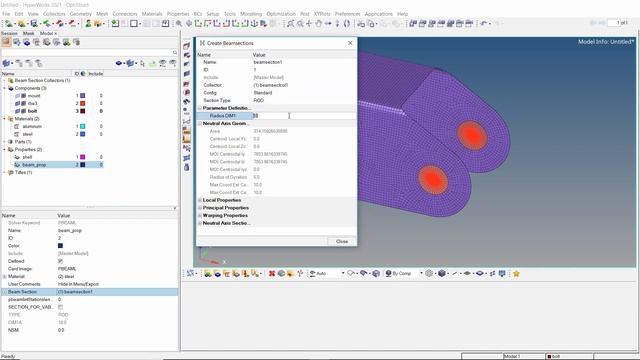Click the top icon in the vertical tool strip

click(187, 46)
